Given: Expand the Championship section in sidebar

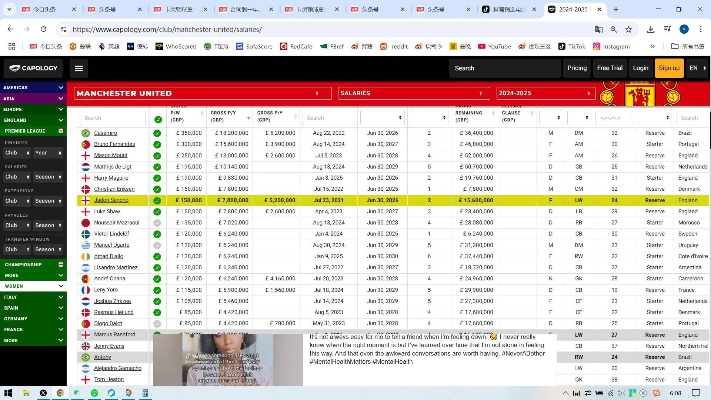Looking at the screenshot, I should tap(32, 264).
